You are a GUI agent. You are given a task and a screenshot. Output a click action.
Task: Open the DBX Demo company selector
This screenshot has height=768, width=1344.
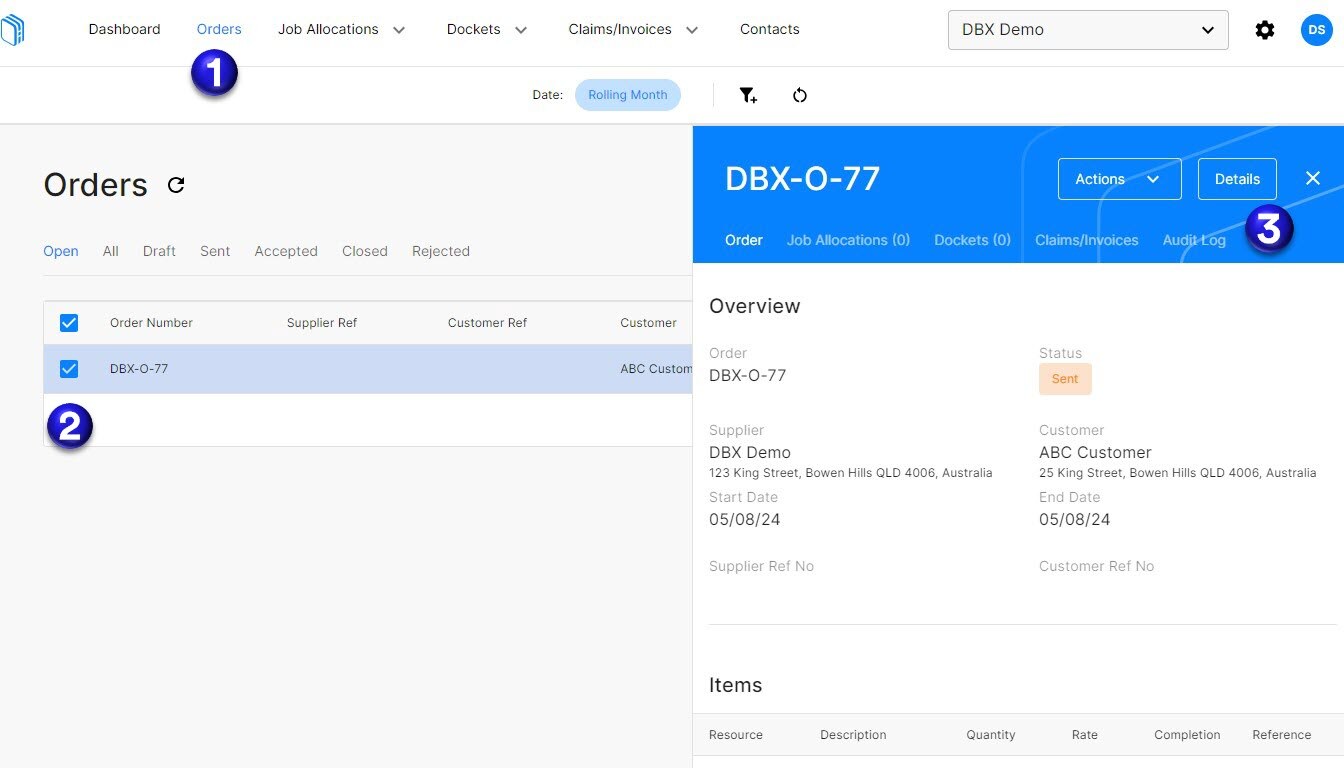1087,29
